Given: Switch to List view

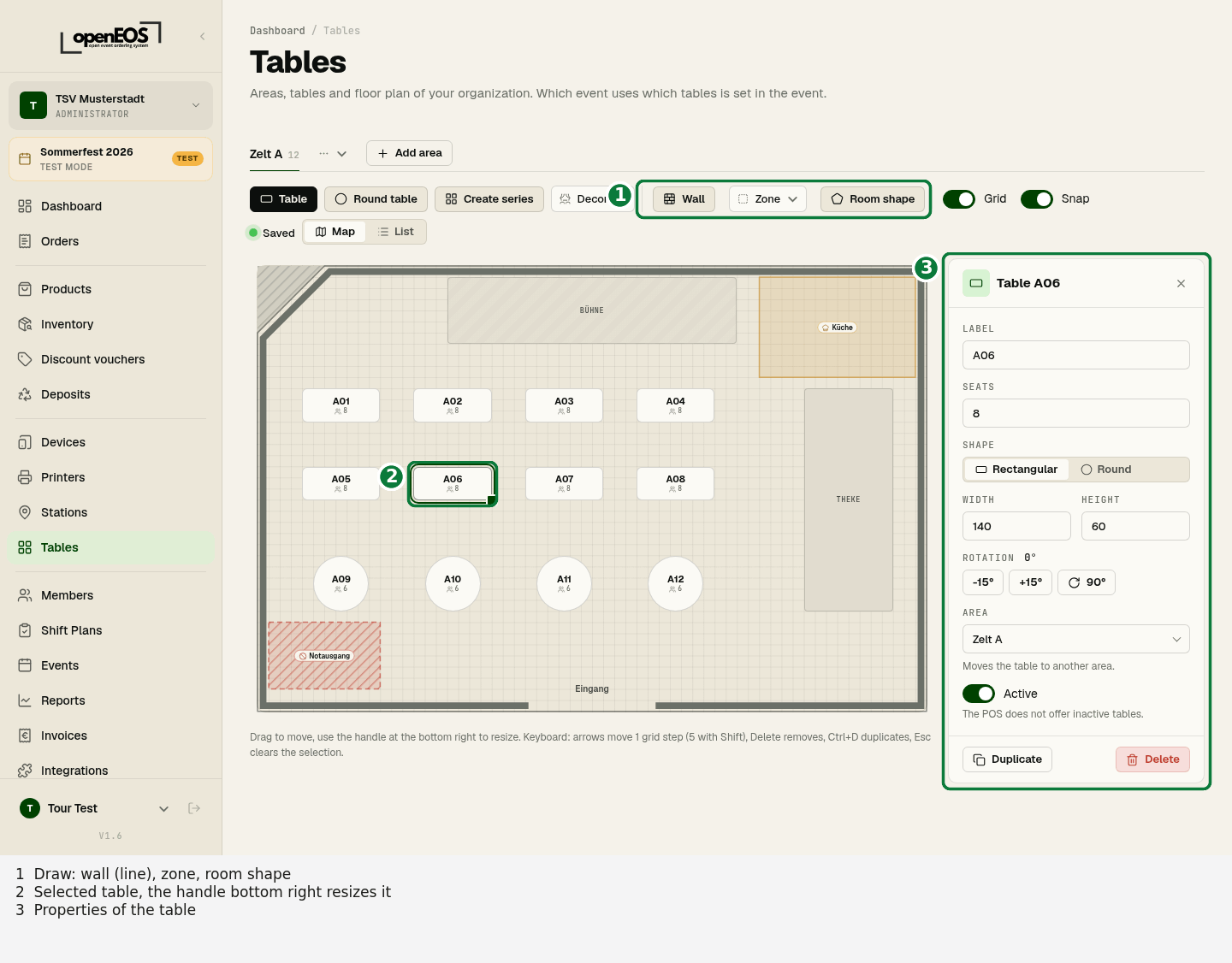Looking at the screenshot, I should pyautogui.click(x=396, y=232).
